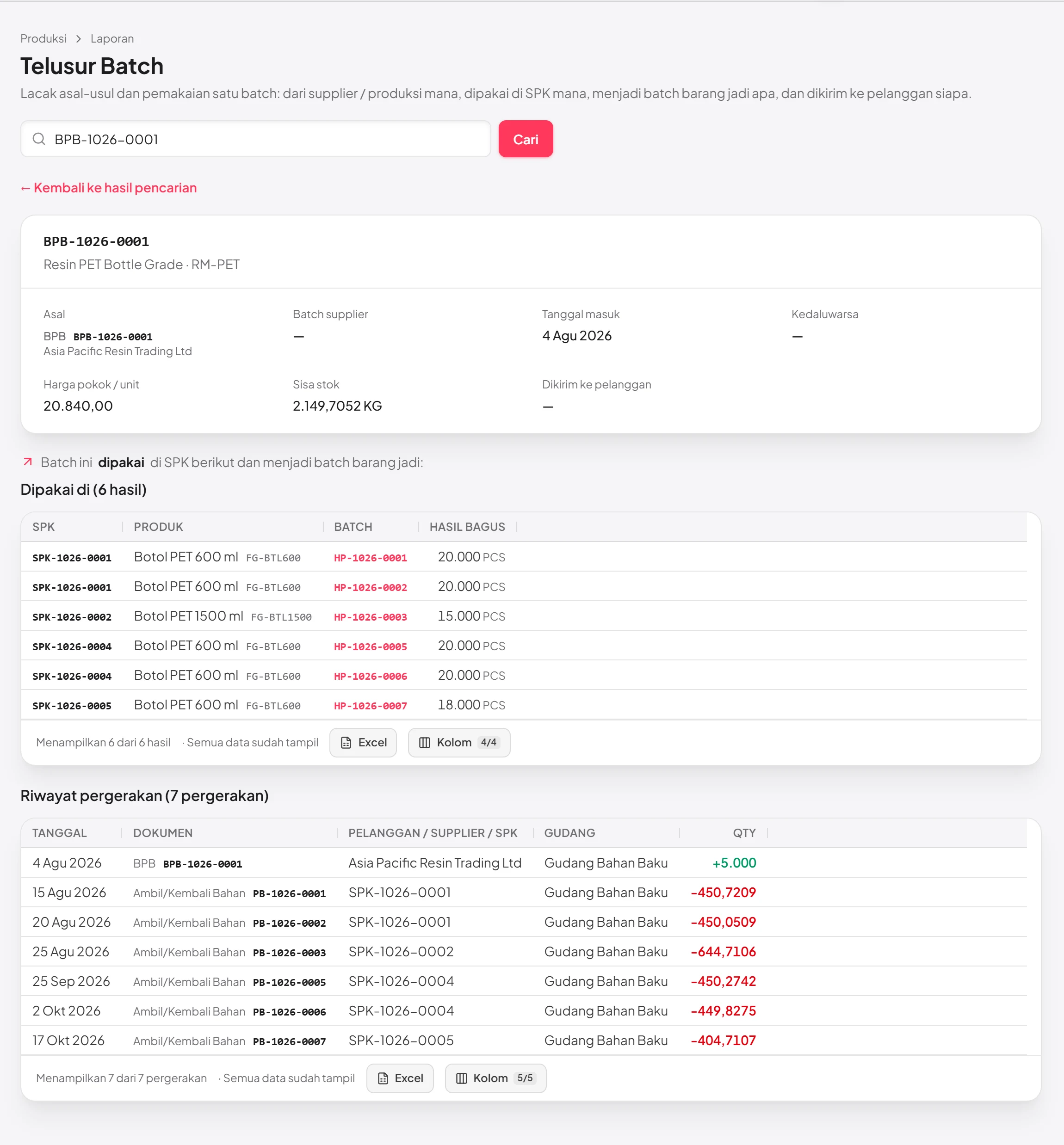
Task: Click BPB-1026-0001 document in 4 Agu 2026 row
Action: coord(203,864)
